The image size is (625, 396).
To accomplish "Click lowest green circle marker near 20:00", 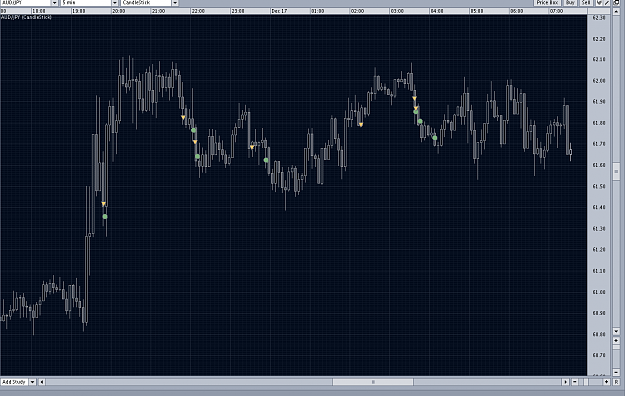I will [105, 217].
